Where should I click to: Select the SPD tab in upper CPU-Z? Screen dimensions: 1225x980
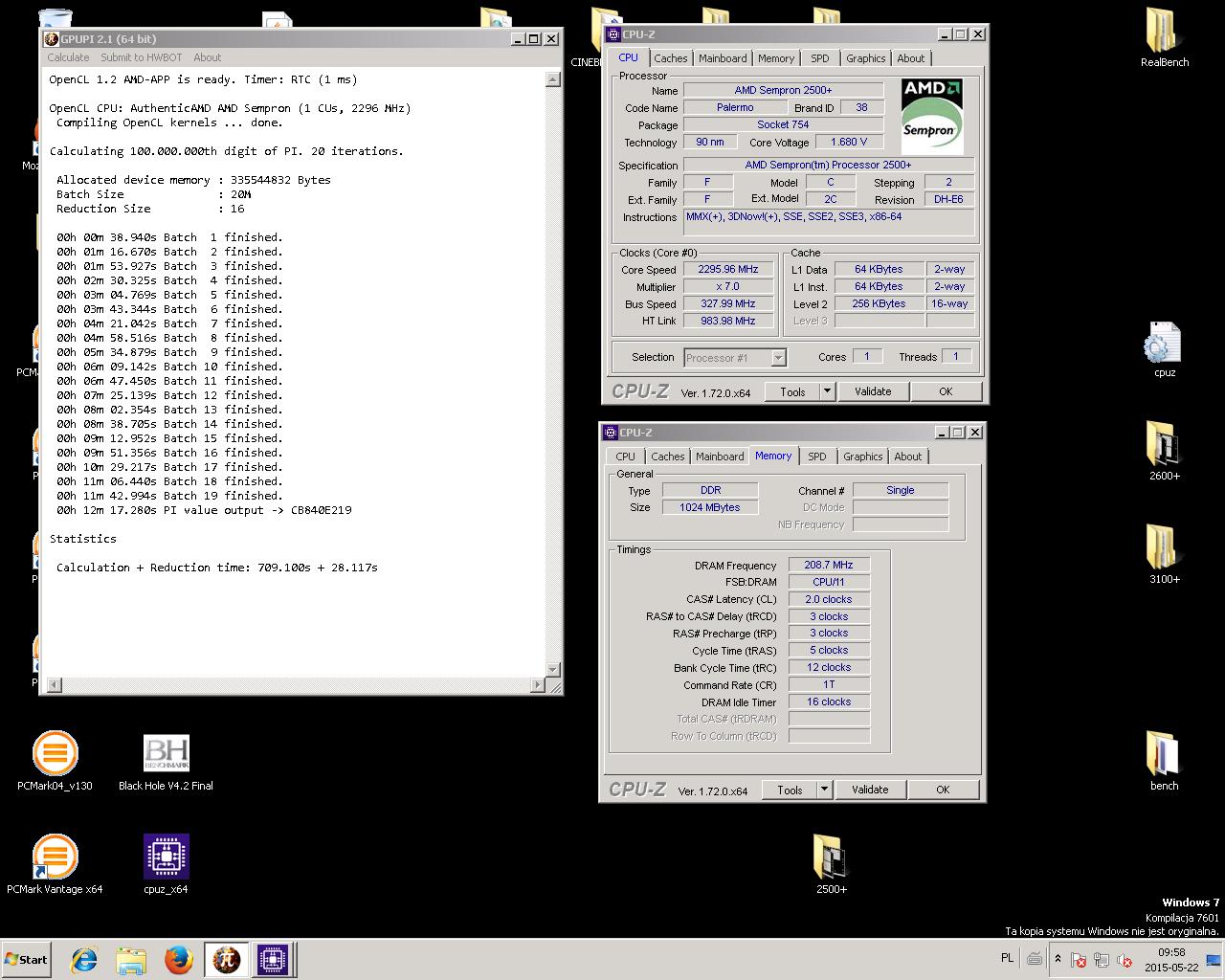(x=820, y=58)
